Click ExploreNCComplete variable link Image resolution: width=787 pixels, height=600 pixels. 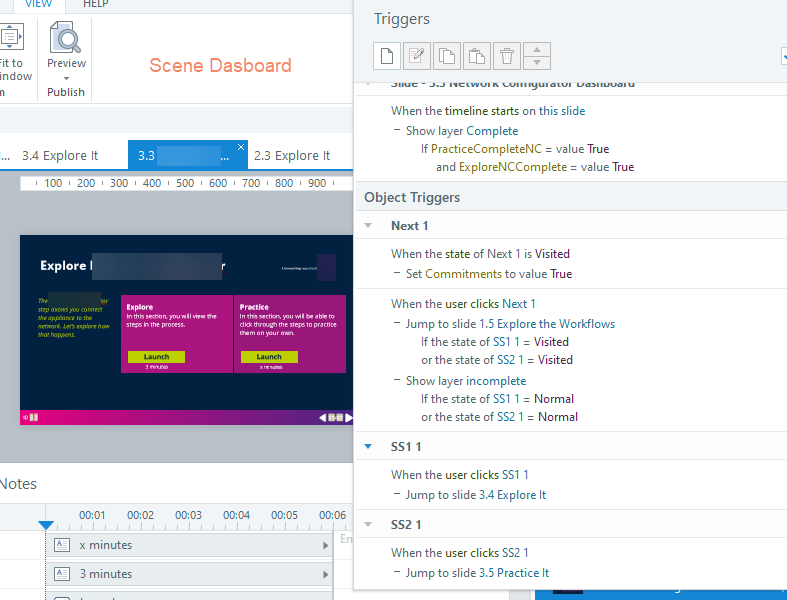(512, 167)
